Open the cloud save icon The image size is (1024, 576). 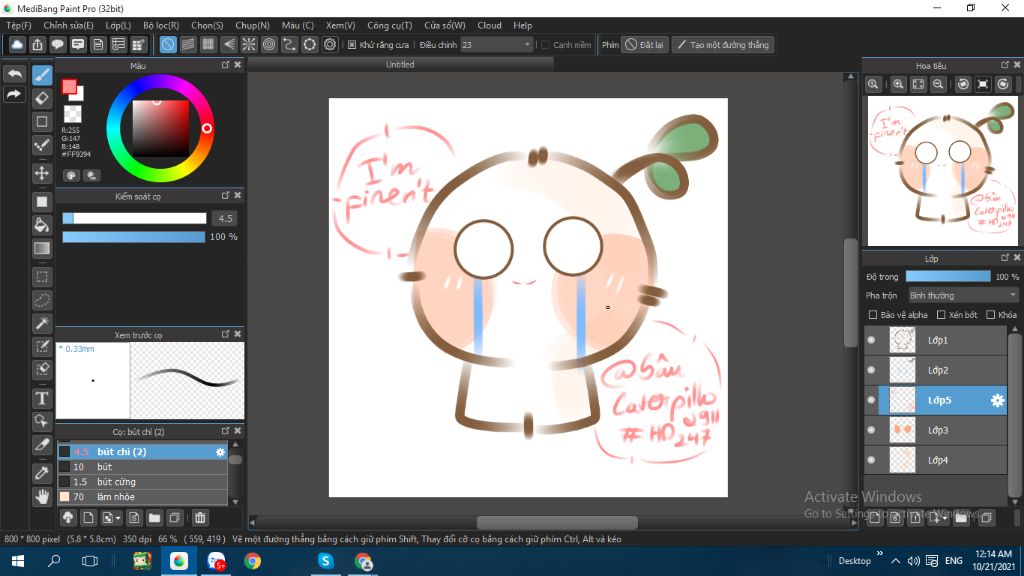17,44
